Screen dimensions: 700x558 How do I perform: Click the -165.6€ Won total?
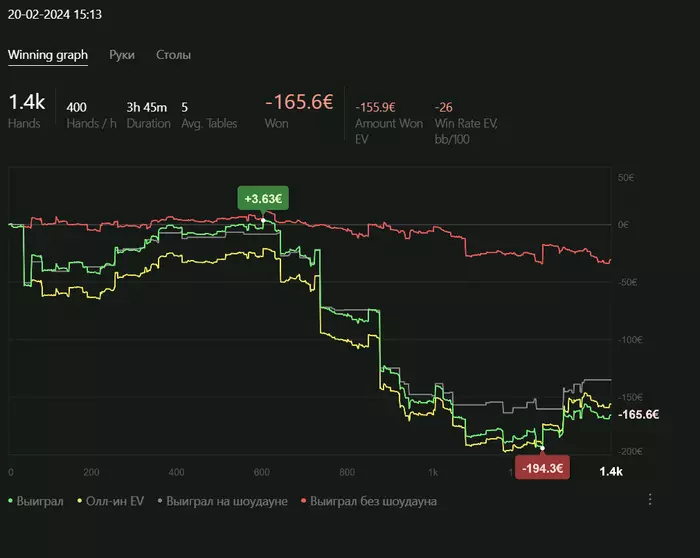(x=299, y=102)
